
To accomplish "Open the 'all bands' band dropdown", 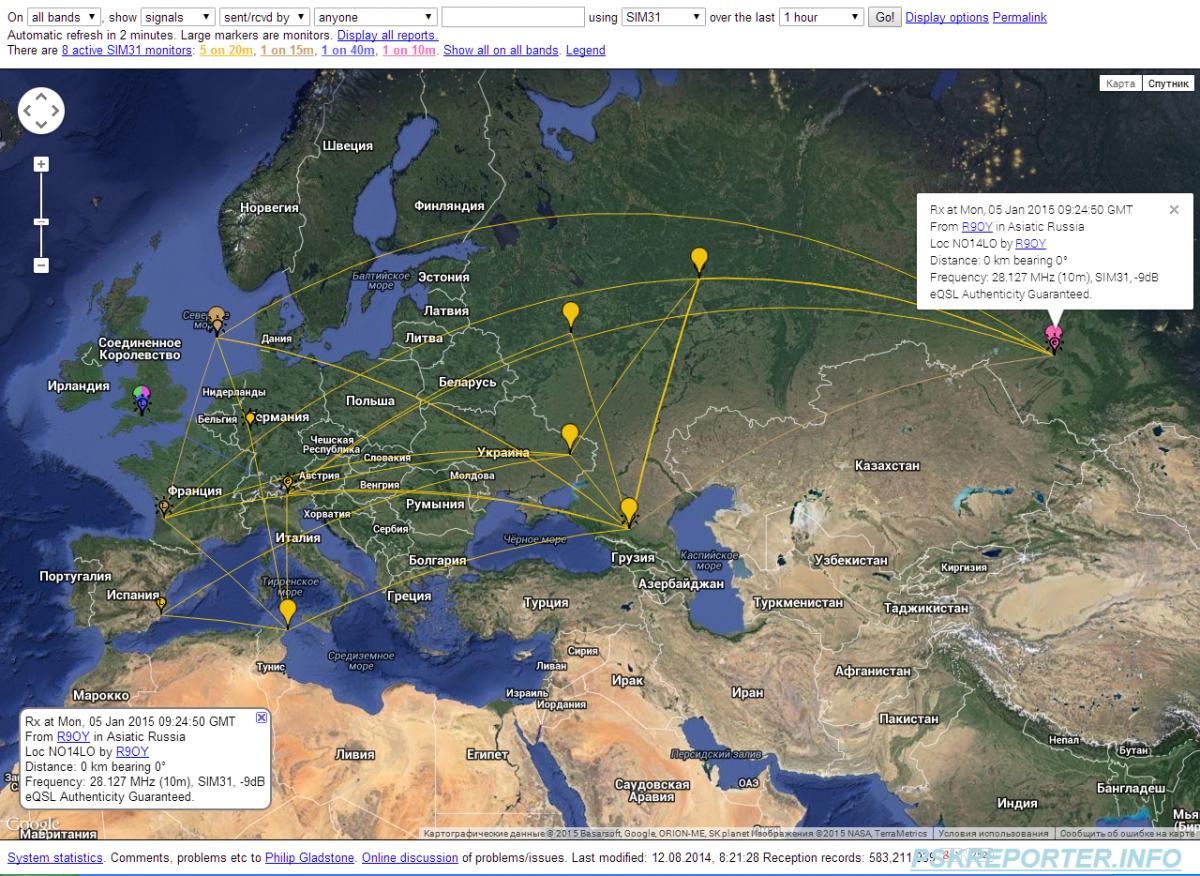I will click(x=64, y=17).
